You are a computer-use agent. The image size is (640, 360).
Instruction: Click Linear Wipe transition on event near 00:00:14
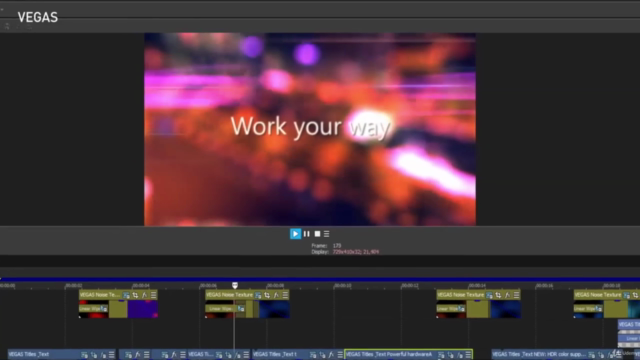point(451,309)
